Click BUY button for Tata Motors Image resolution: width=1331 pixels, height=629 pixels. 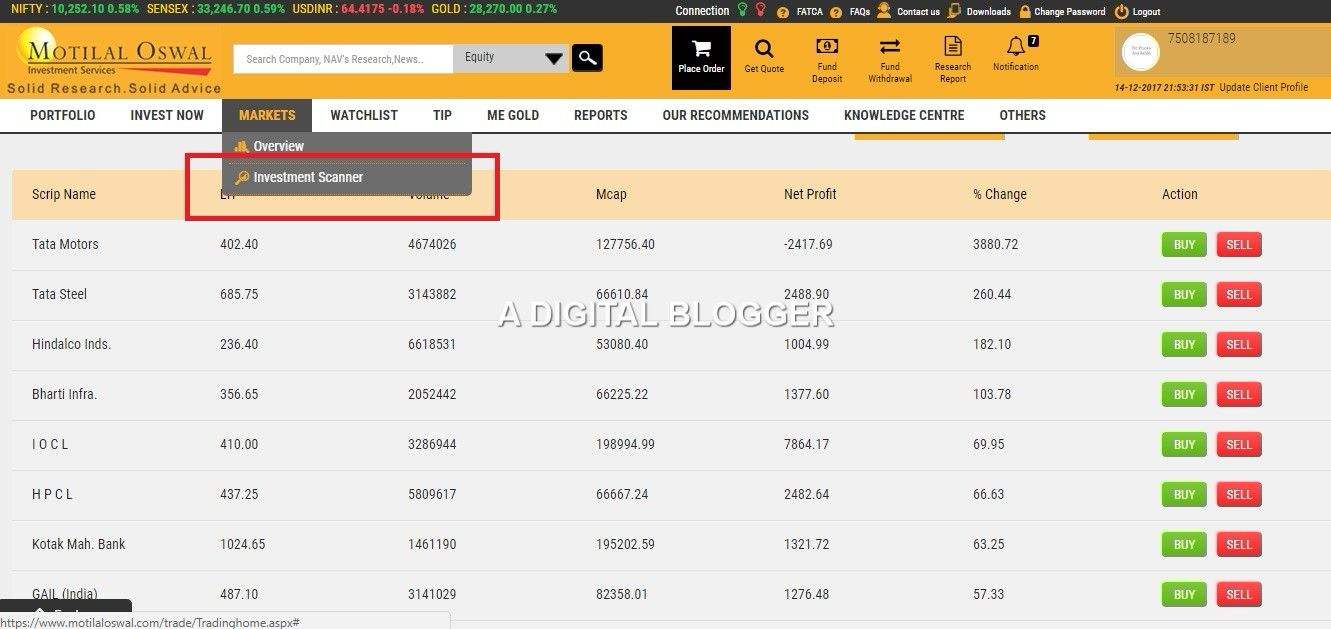[1184, 245]
